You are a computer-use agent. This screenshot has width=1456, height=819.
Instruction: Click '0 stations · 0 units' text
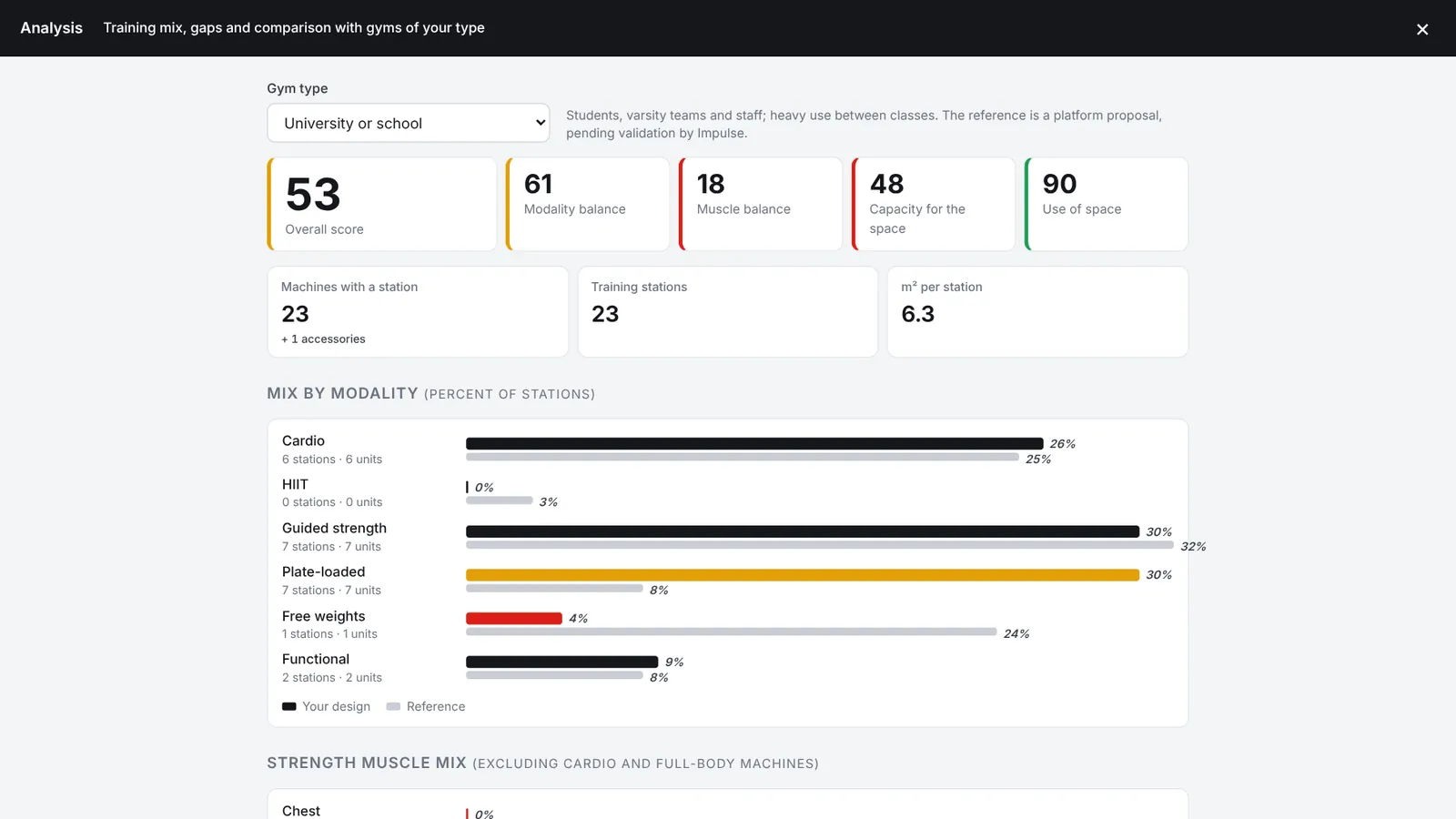tap(332, 502)
